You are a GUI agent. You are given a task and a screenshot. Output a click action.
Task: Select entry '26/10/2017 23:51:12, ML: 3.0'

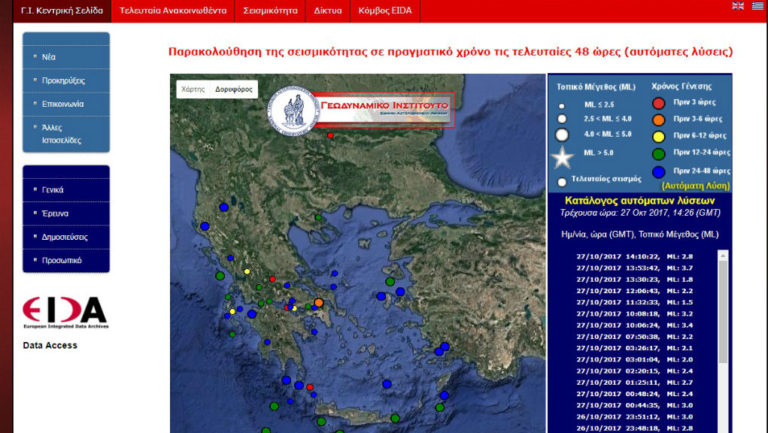click(635, 417)
